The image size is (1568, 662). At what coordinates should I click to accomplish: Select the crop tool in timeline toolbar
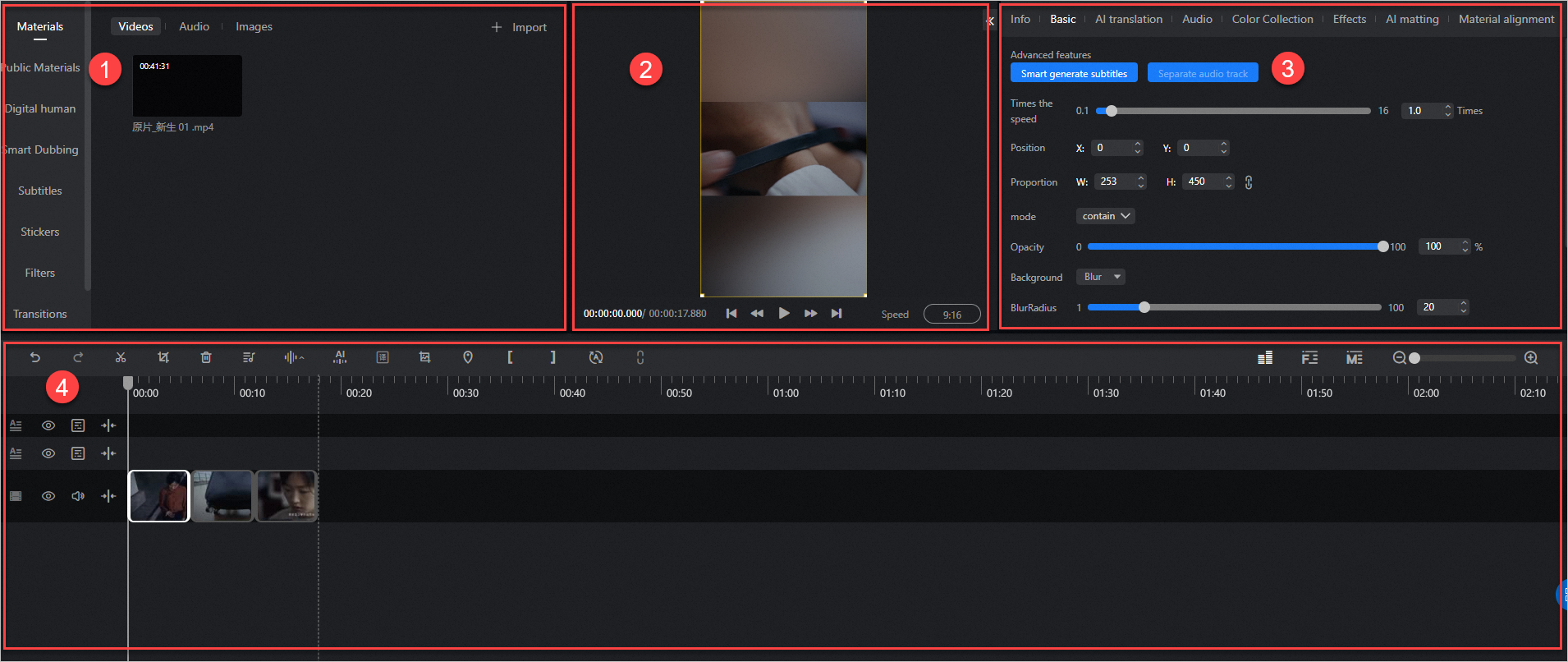tap(163, 357)
